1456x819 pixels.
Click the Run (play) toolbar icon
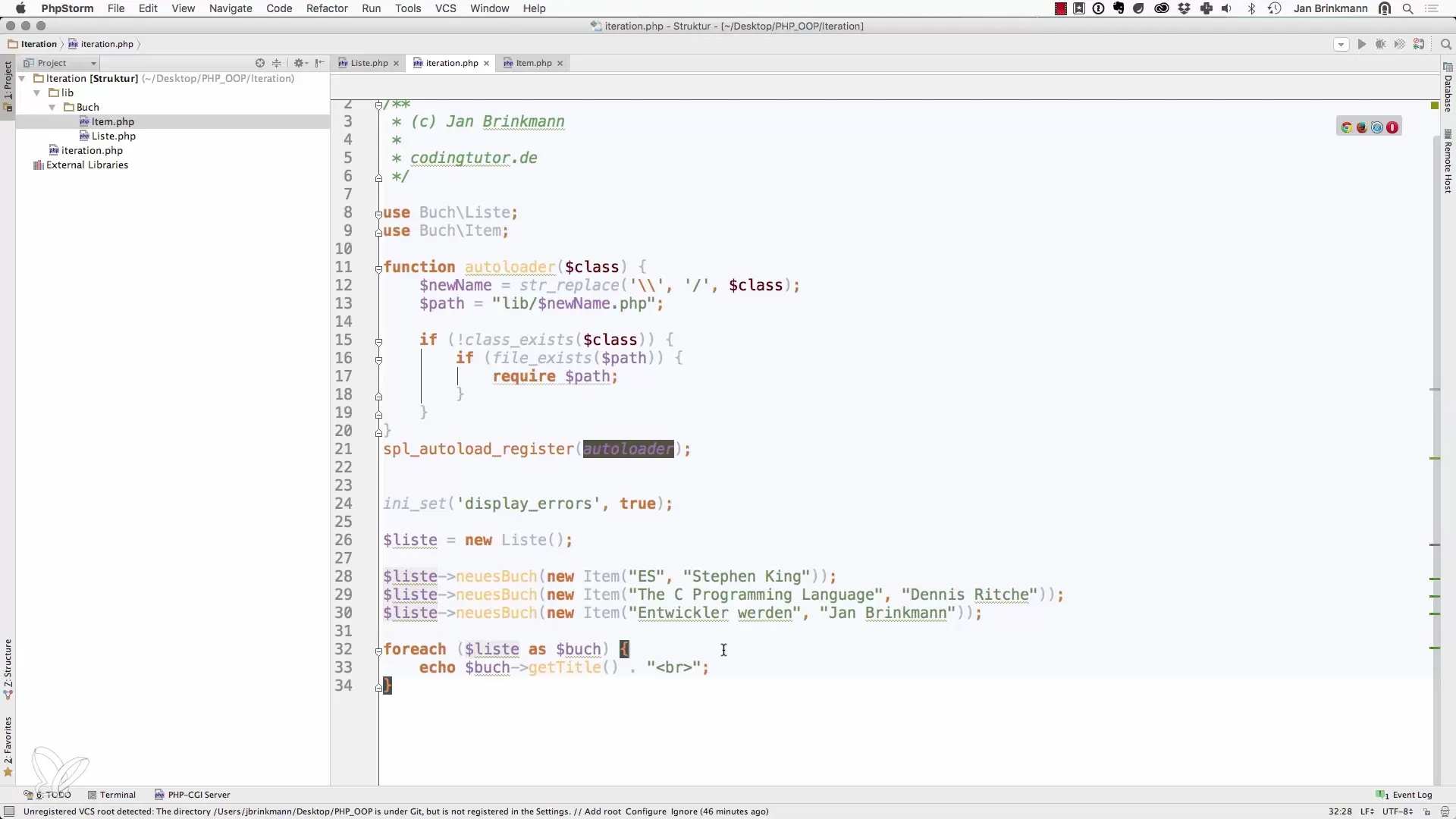click(x=1361, y=44)
